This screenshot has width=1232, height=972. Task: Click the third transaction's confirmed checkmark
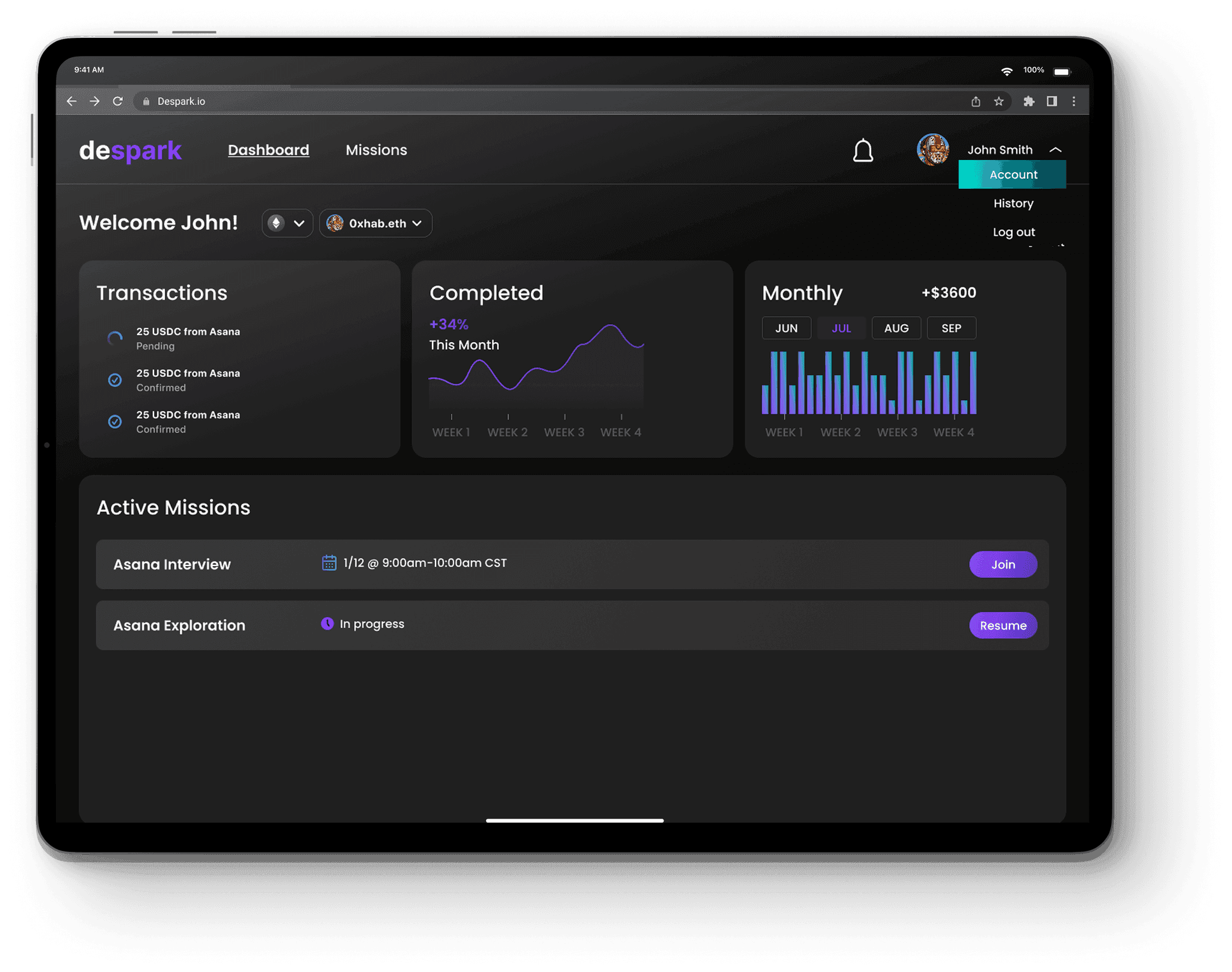(115, 422)
